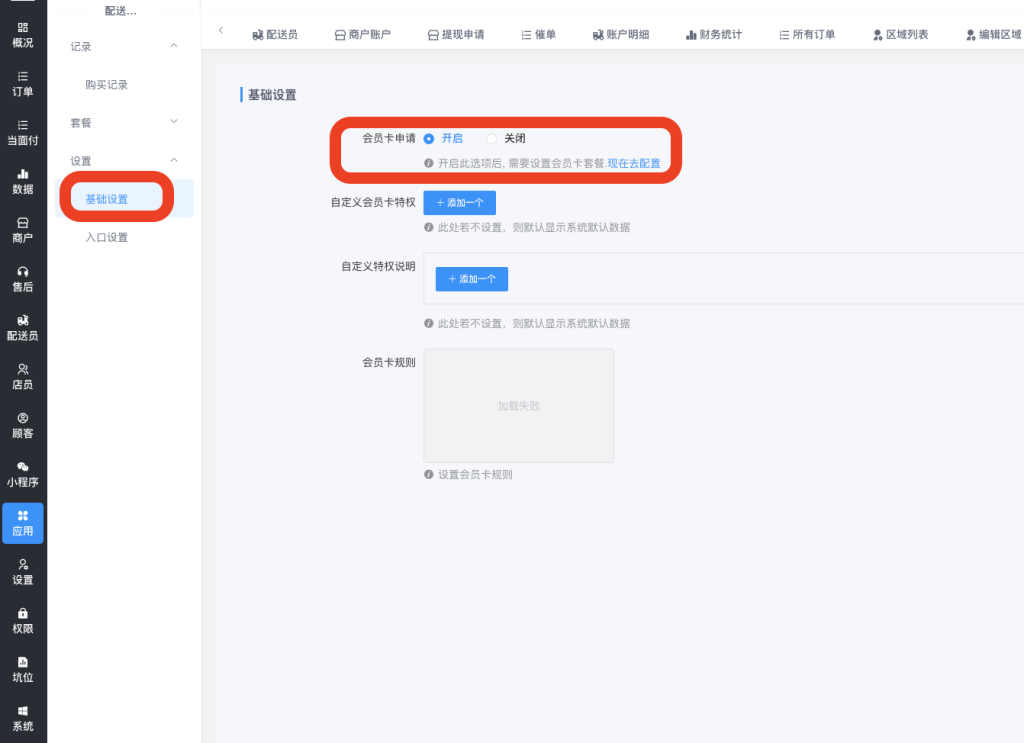
Task: Select the 关闭 radio button
Action: [x=491, y=139]
